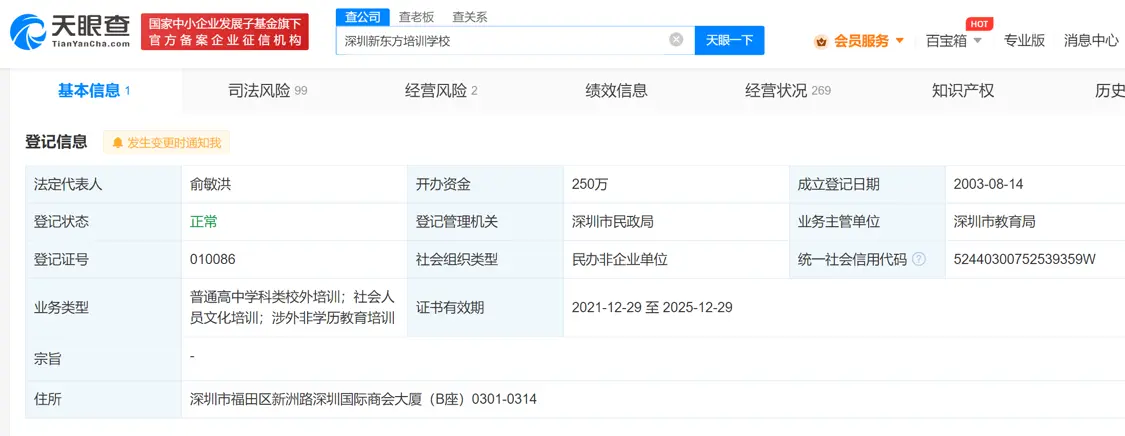Open 消息中心 in the header
Screen dimensions: 1125x436
(1091, 41)
